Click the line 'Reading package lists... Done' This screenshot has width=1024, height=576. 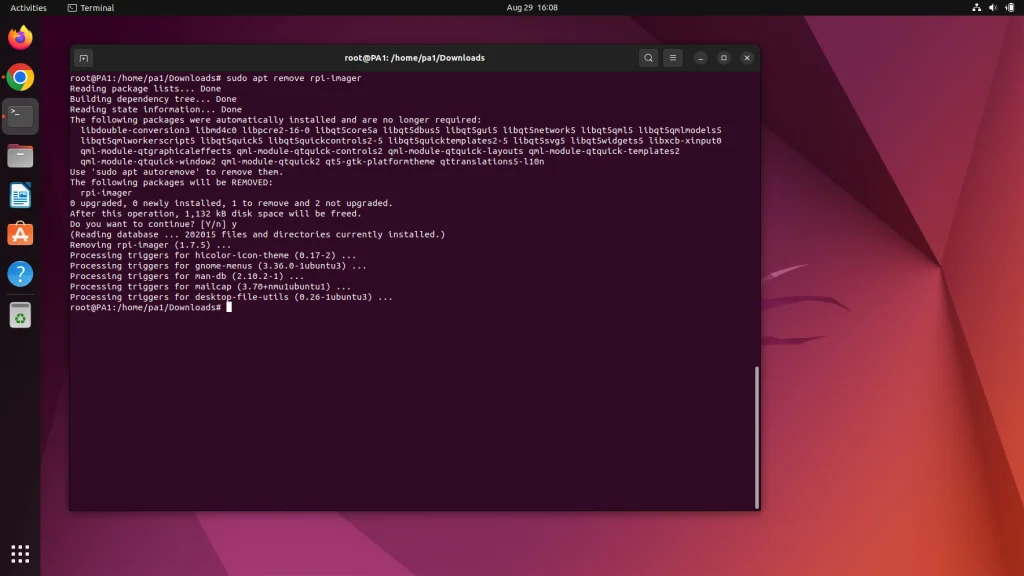(146, 89)
